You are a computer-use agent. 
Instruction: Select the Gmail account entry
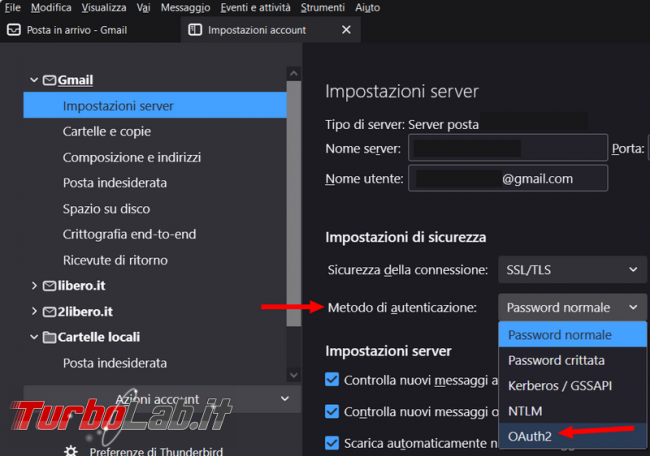click(x=75, y=80)
